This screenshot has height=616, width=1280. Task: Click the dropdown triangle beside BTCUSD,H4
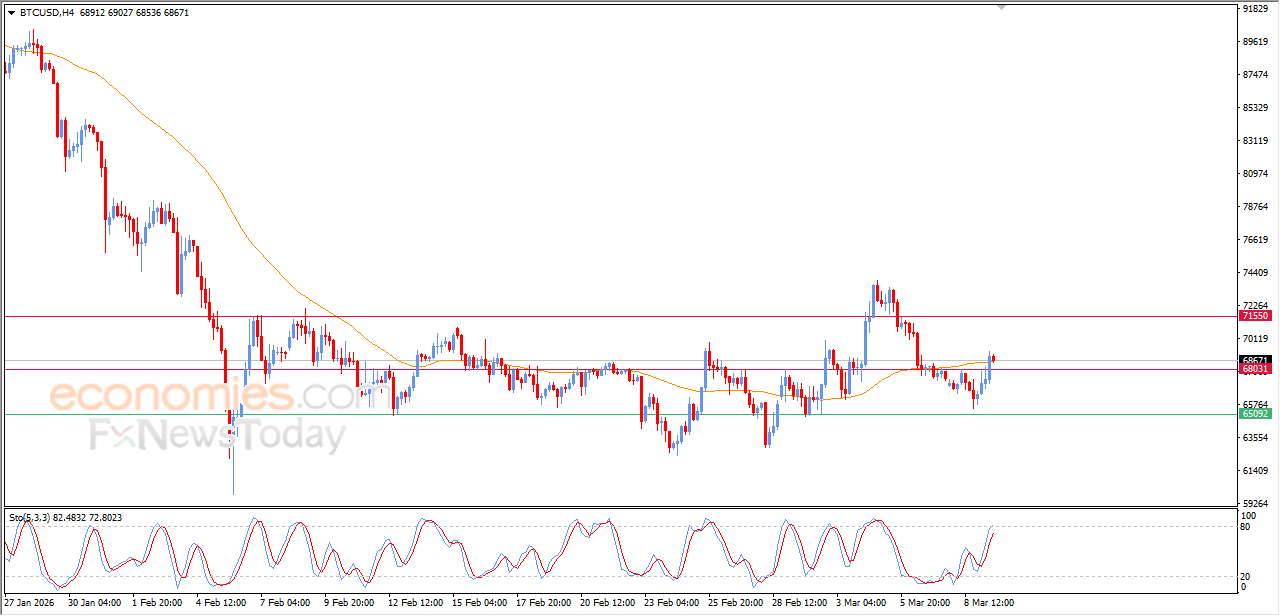coord(11,13)
